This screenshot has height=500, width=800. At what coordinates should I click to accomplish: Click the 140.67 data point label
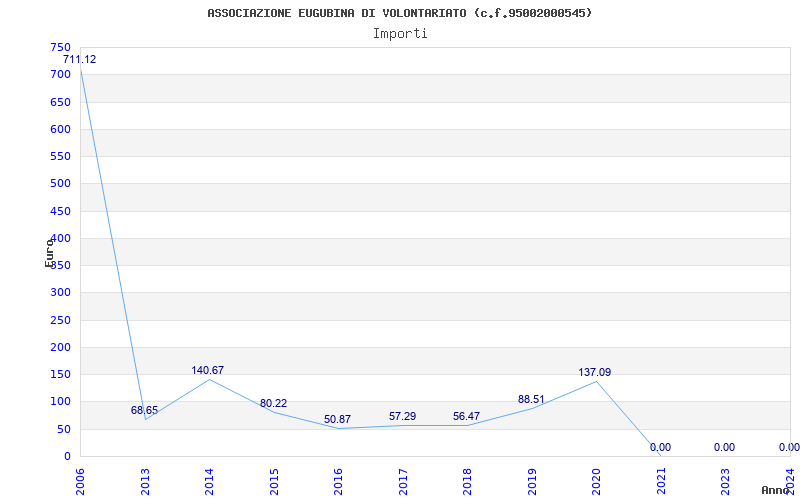[208, 370]
